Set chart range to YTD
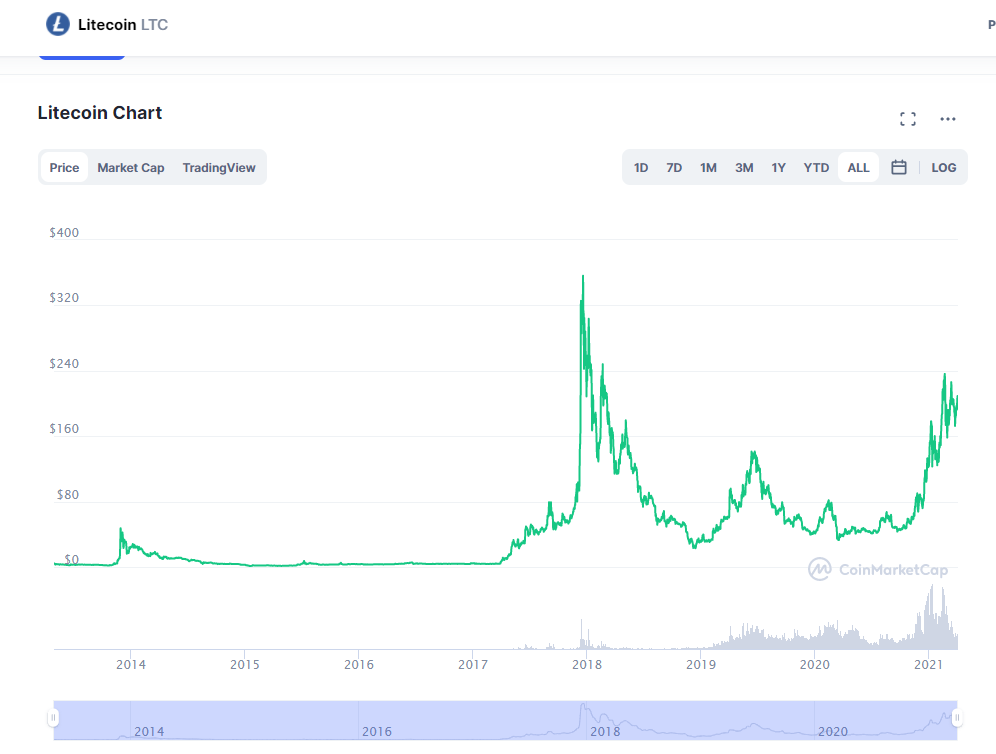Image resolution: width=996 pixels, height=754 pixels. 816,168
